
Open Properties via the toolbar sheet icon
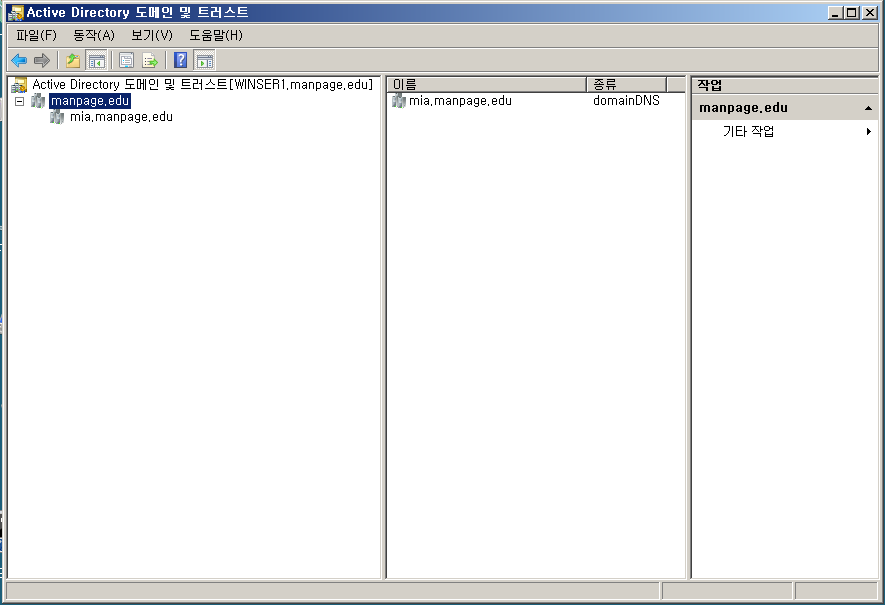tap(126, 60)
